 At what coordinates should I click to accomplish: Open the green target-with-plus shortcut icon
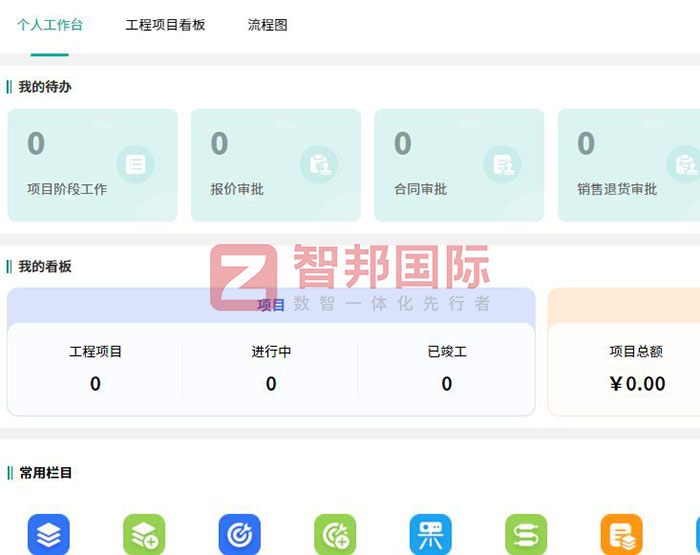[335, 535]
